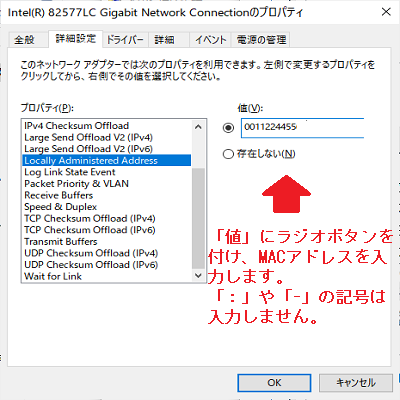Open the 詳細 tab

[x=169, y=40]
